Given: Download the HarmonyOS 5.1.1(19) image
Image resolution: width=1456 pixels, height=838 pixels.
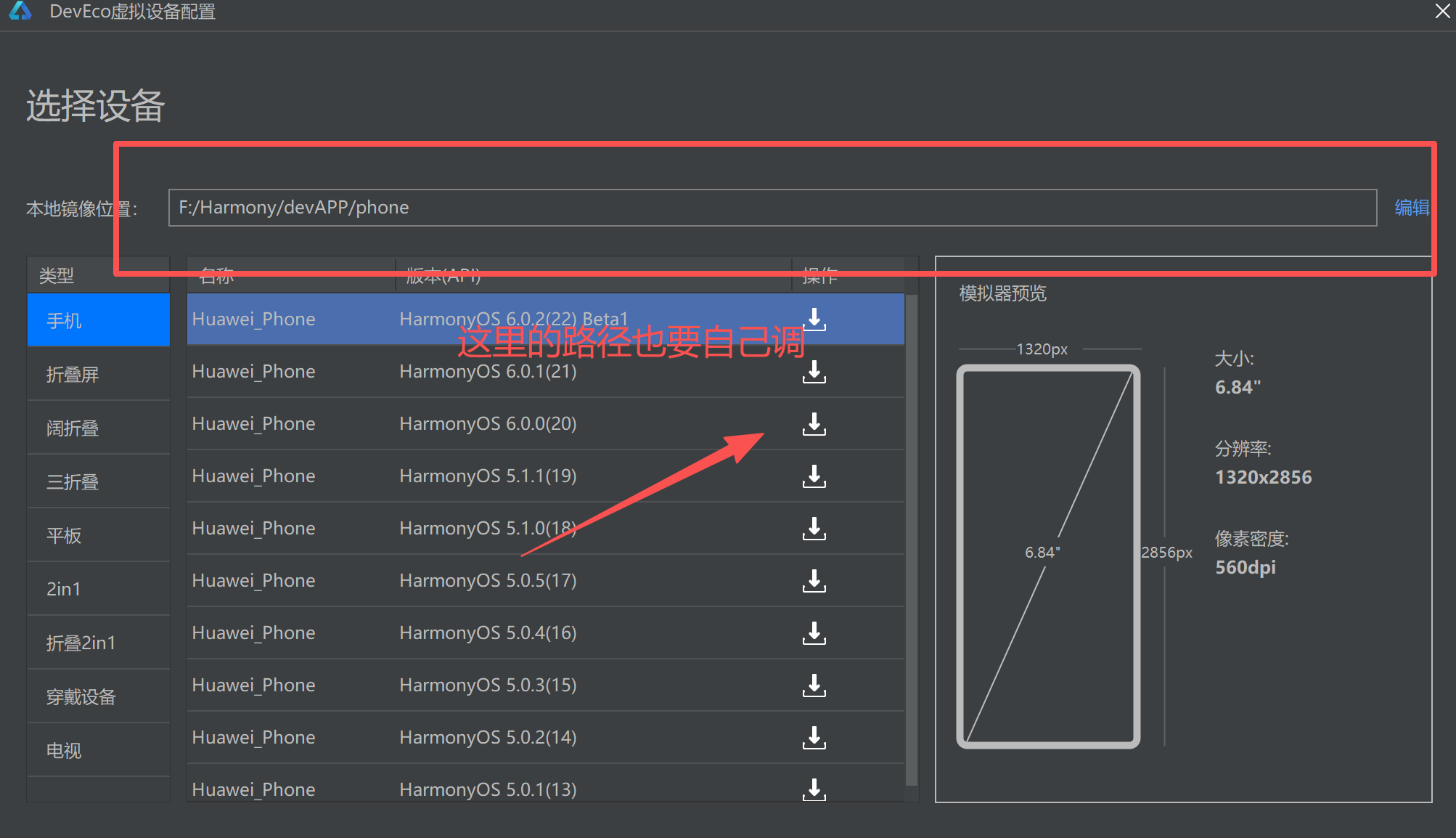Looking at the screenshot, I should click(x=814, y=476).
